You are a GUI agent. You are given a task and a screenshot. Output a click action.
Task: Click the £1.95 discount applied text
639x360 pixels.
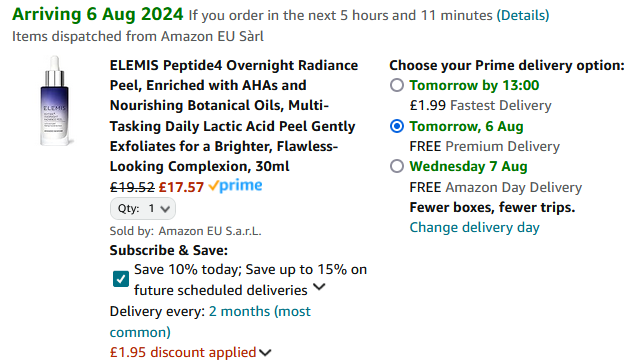183,352
